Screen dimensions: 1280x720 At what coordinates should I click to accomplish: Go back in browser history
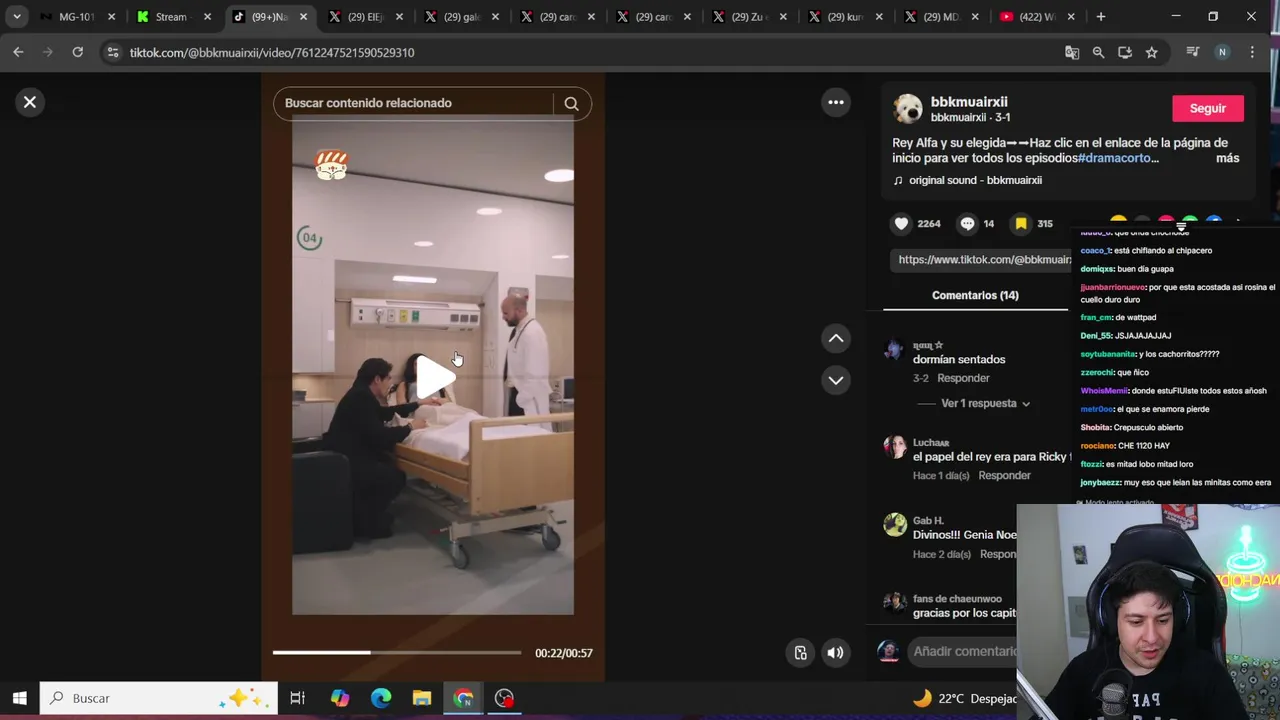click(x=18, y=52)
